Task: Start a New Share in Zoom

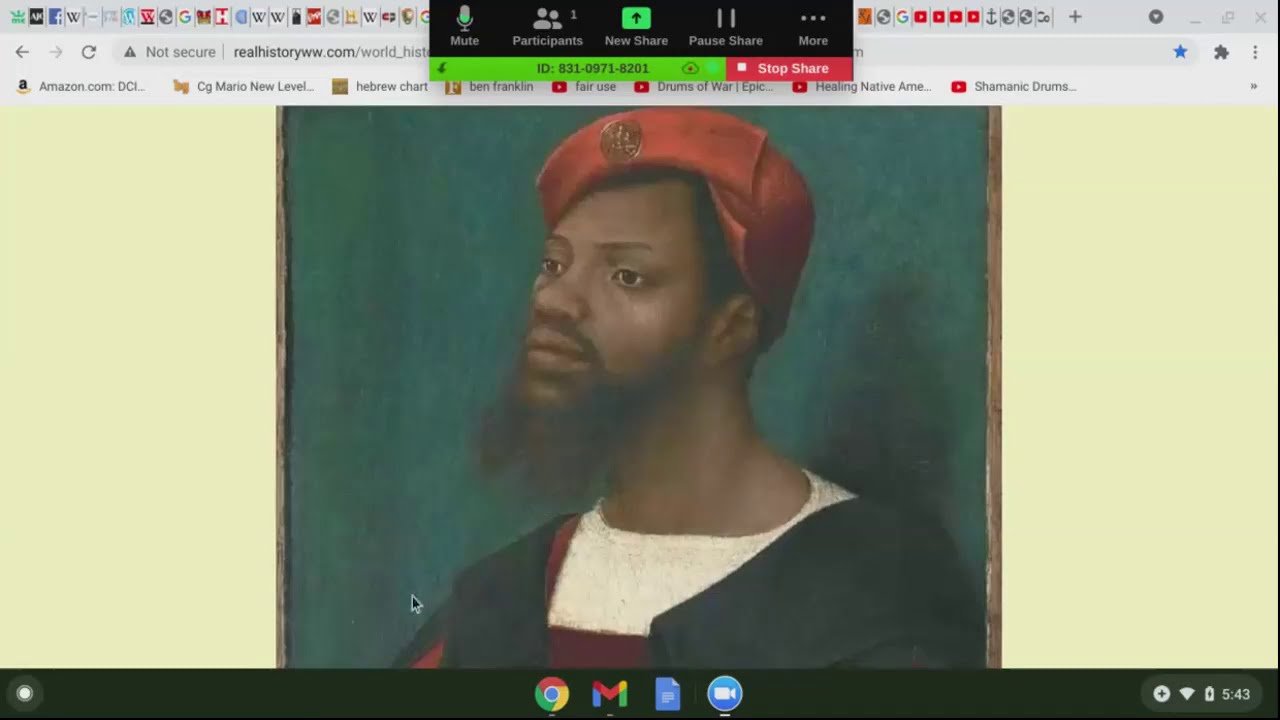Action: pyautogui.click(x=636, y=27)
